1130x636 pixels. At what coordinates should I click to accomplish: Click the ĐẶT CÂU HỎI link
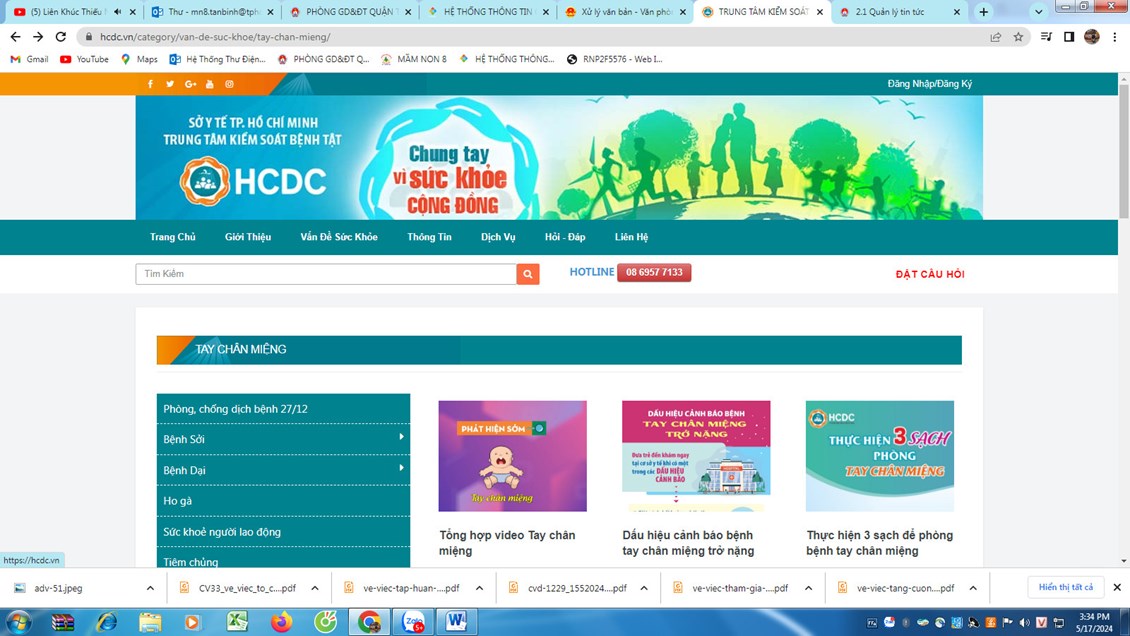point(929,274)
